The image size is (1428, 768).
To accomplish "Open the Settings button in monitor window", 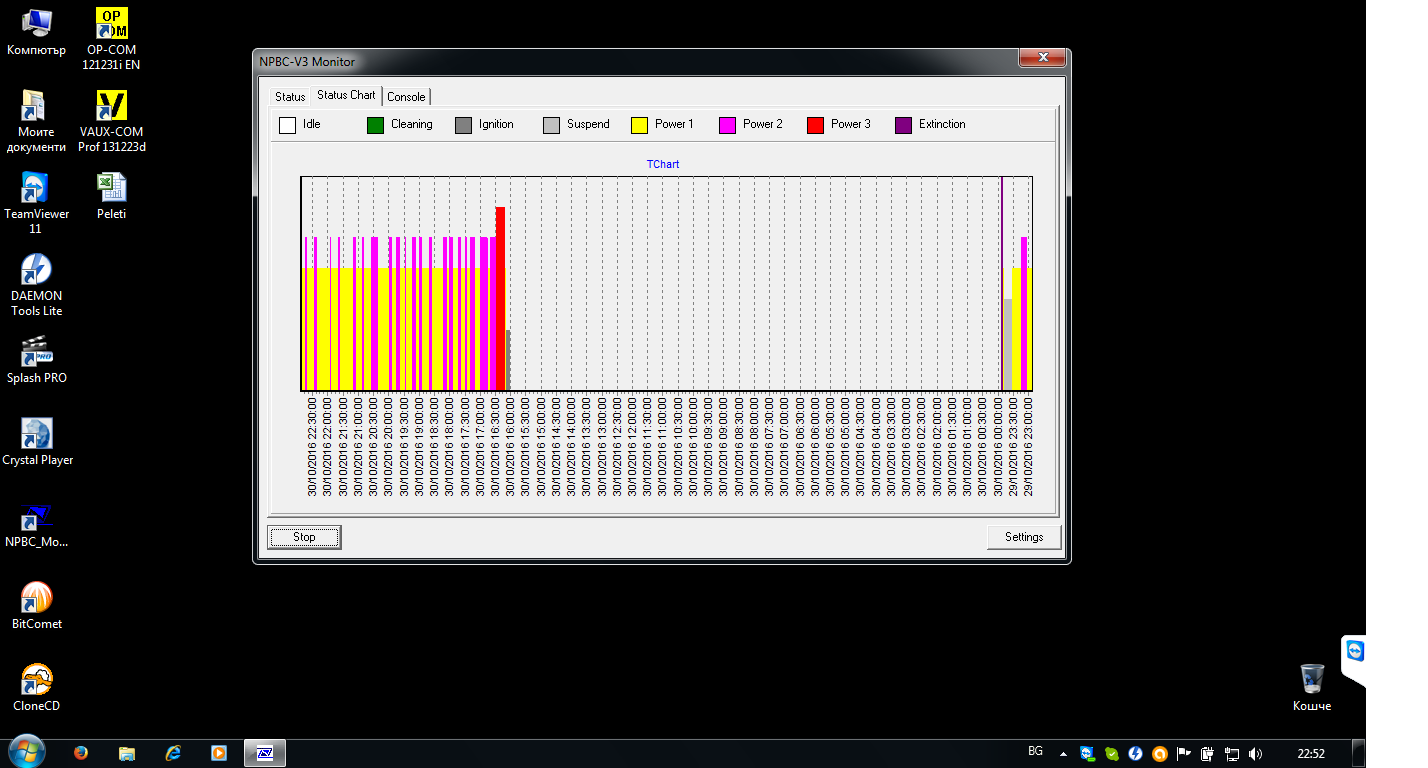I will pyautogui.click(x=1023, y=537).
